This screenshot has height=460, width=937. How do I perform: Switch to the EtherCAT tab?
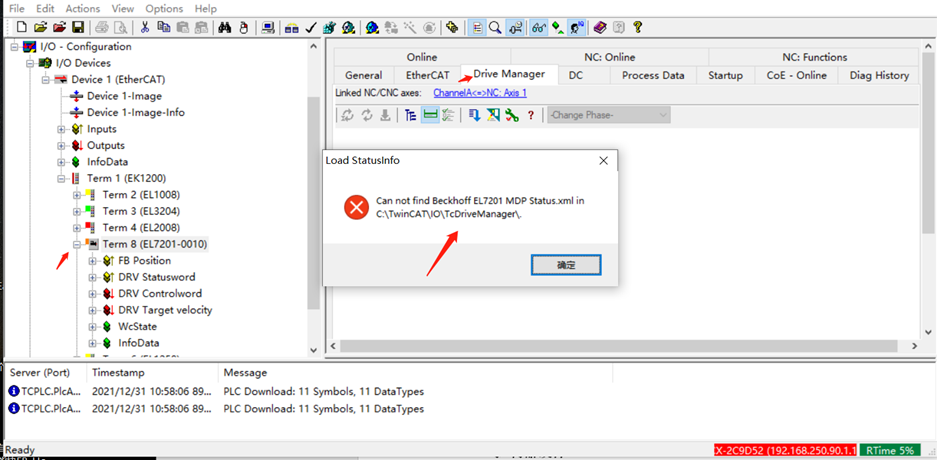(x=427, y=75)
